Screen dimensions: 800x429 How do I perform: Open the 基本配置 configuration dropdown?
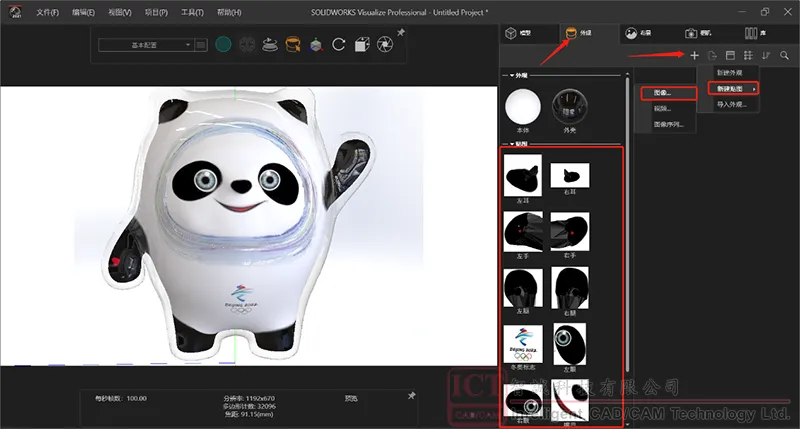point(145,45)
